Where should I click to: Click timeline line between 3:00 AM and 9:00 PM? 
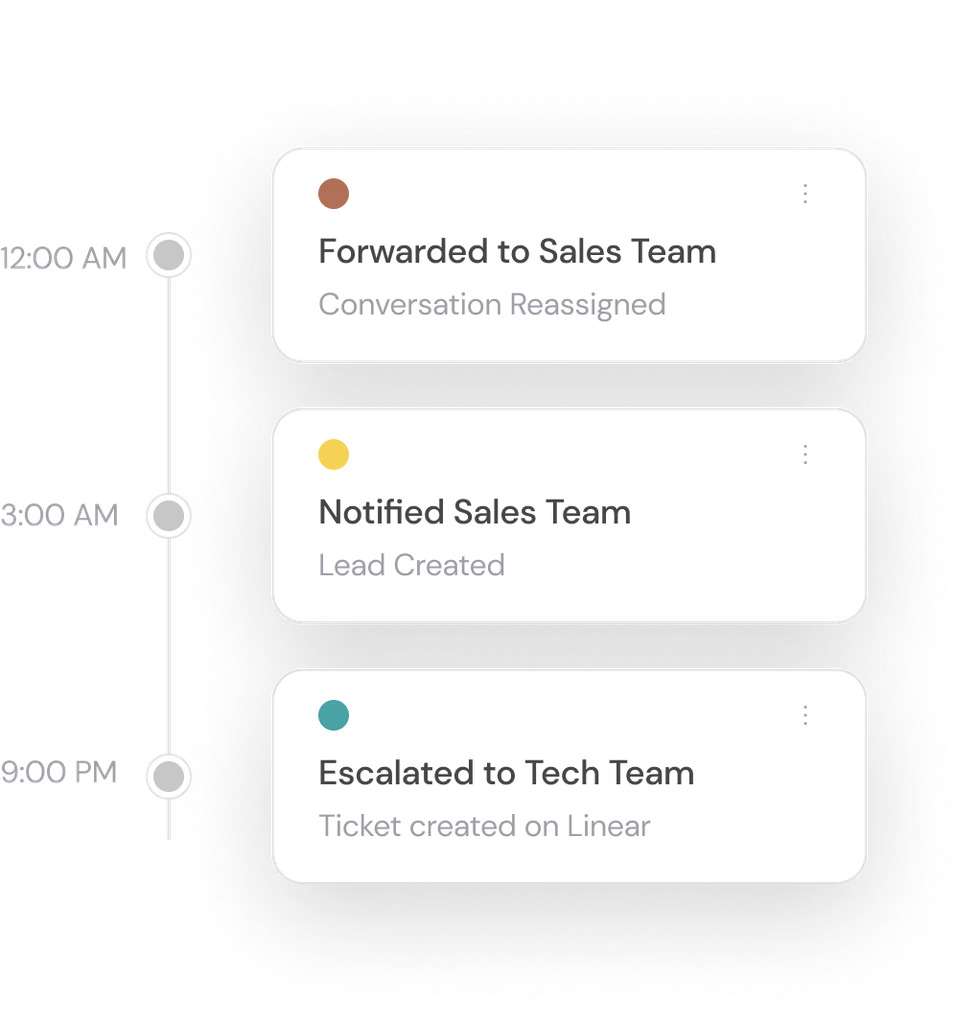point(169,646)
